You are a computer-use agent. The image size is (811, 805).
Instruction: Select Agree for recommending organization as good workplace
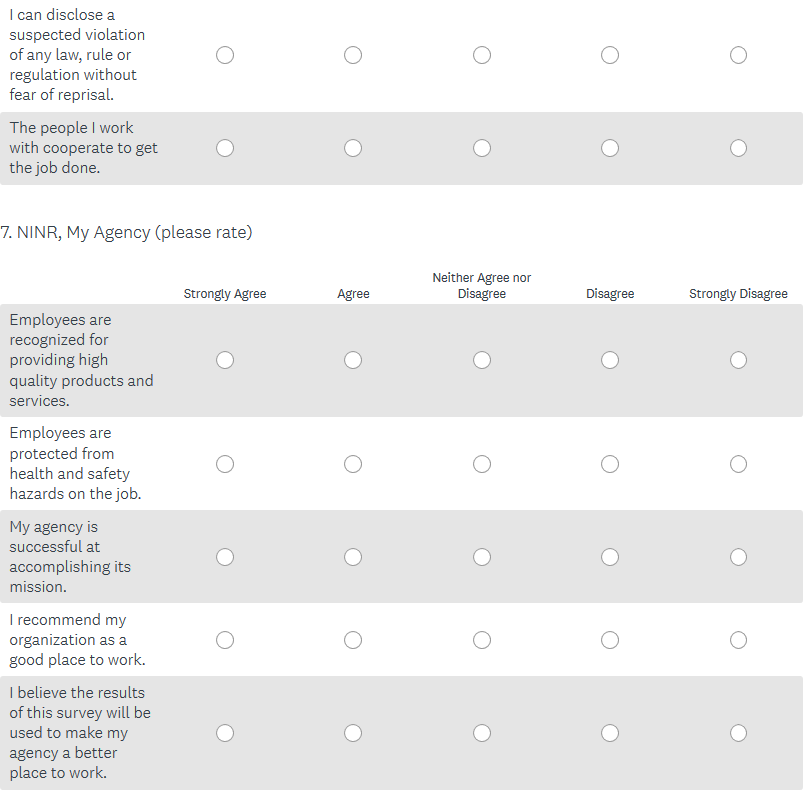click(x=353, y=640)
